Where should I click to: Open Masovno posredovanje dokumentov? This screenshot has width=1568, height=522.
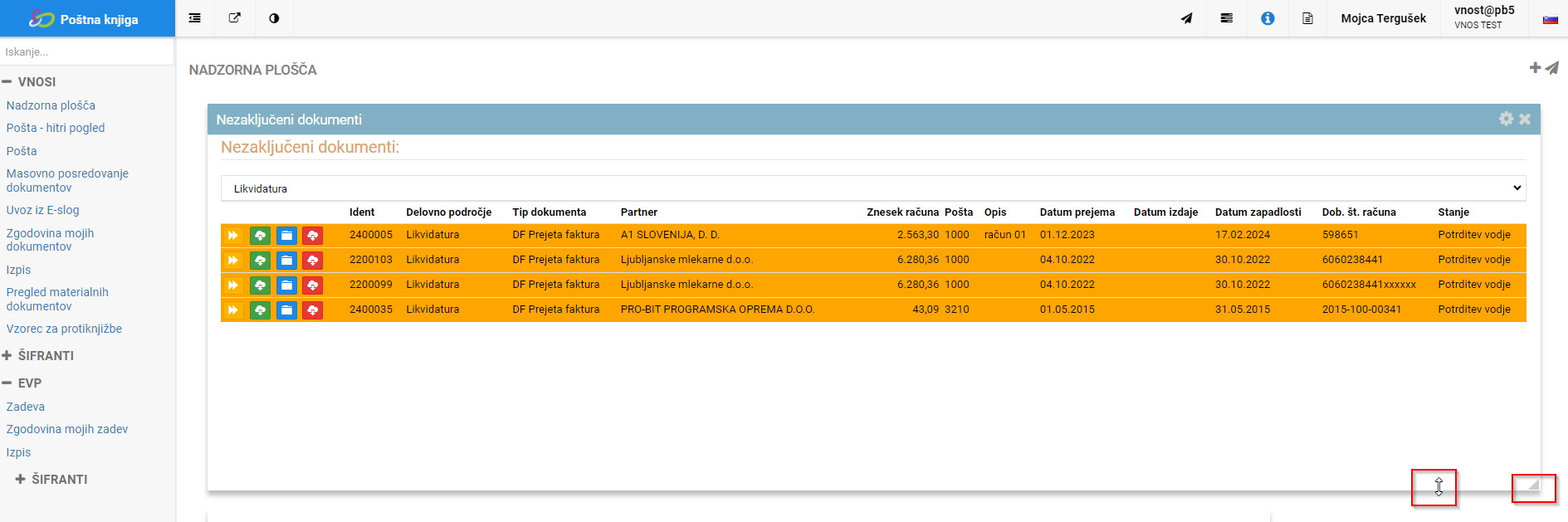pyautogui.click(x=67, y=180)
